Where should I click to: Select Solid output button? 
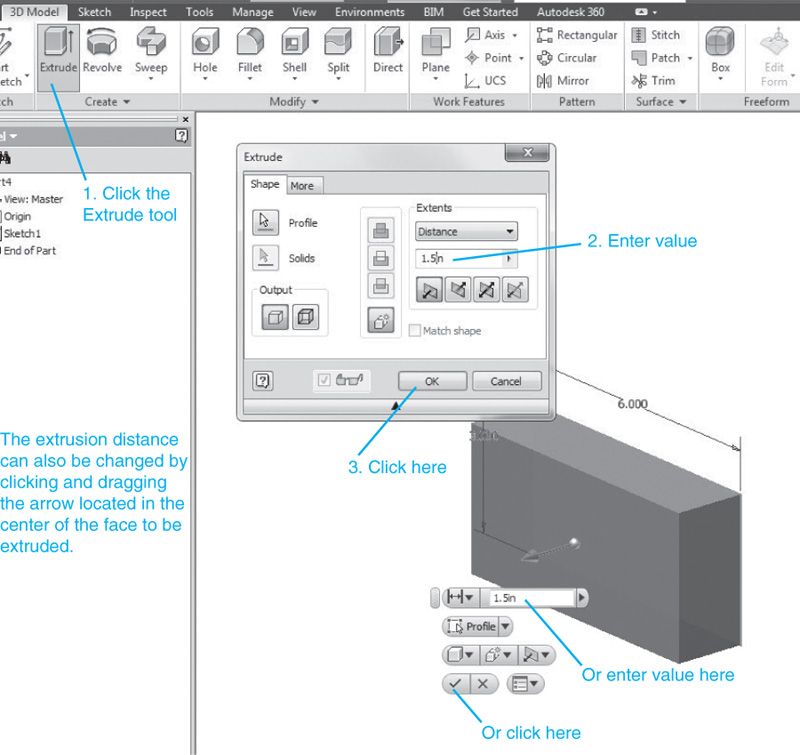(275, 317)
